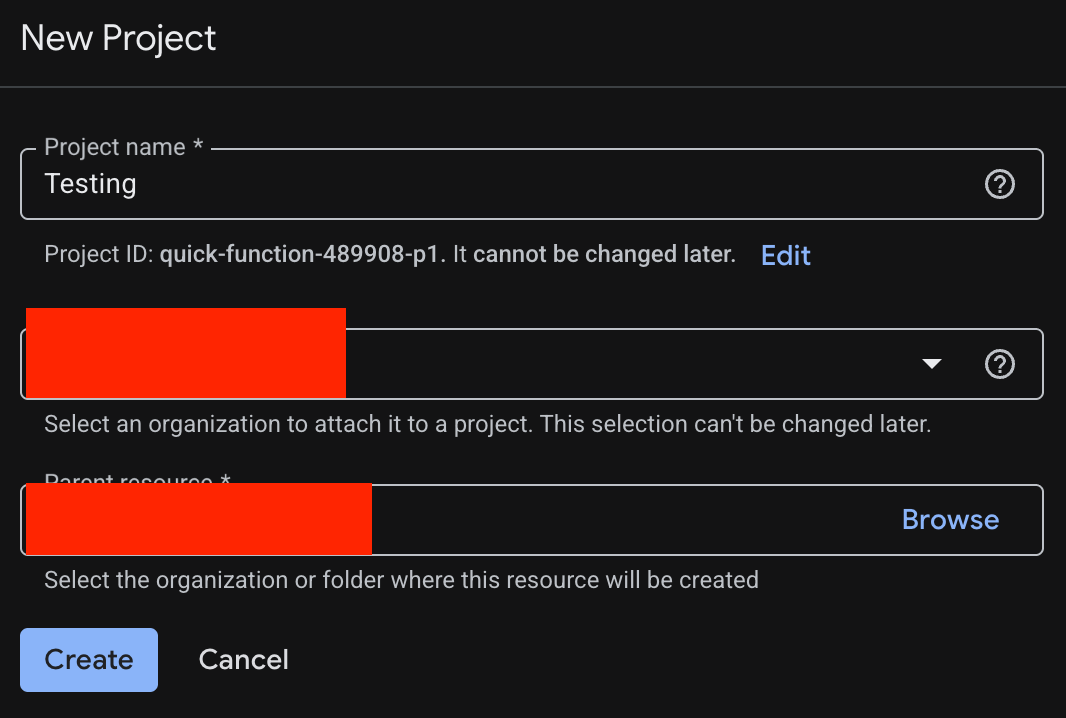Click the divider line below New Project header
1066x718 pixels.
(x=533, y=86)
